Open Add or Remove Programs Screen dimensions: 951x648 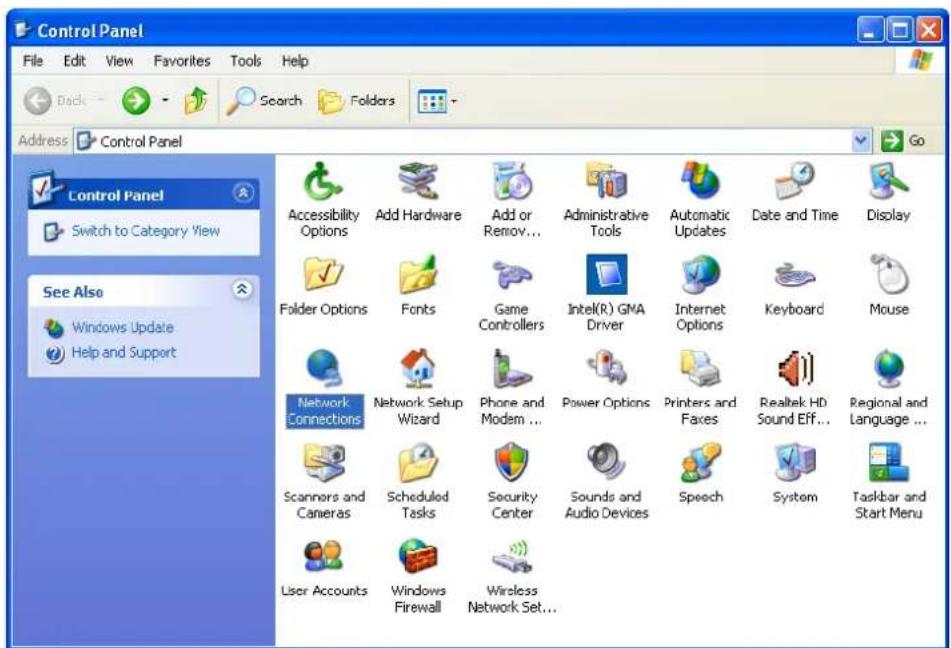pos(512,200)
